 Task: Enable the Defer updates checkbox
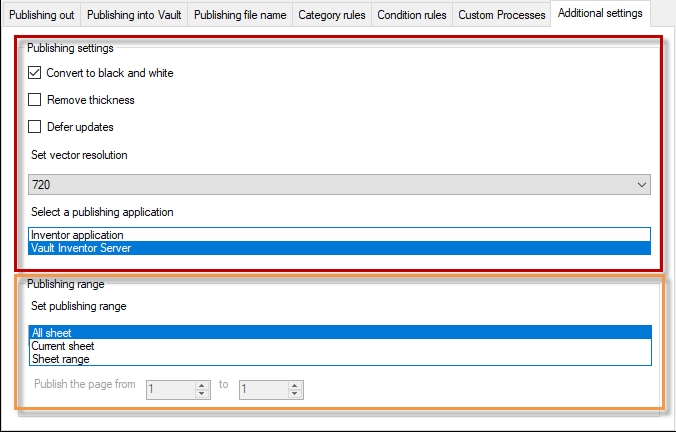point(35,127)
